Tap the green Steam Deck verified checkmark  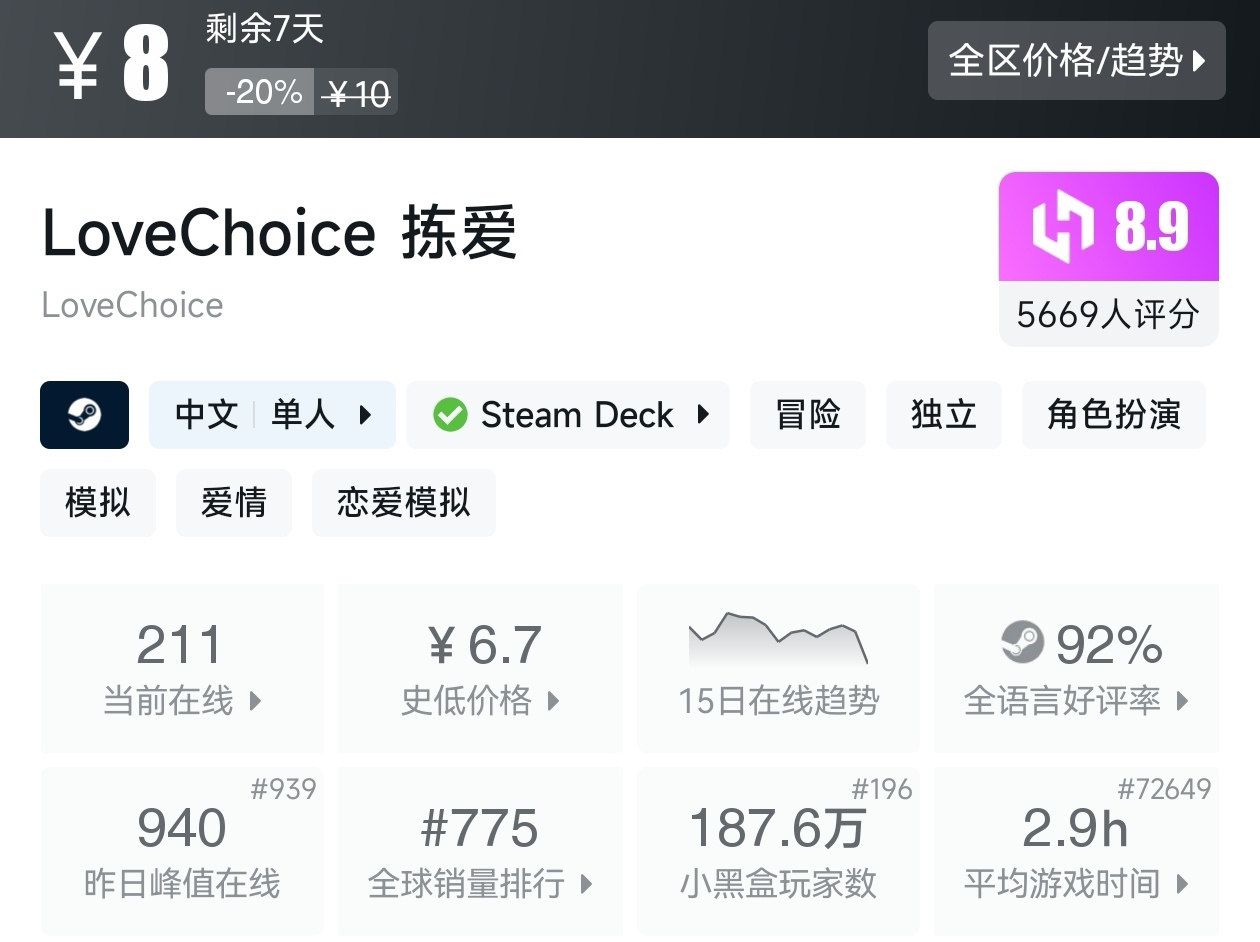pyautogui.click(x=450, y=415)
